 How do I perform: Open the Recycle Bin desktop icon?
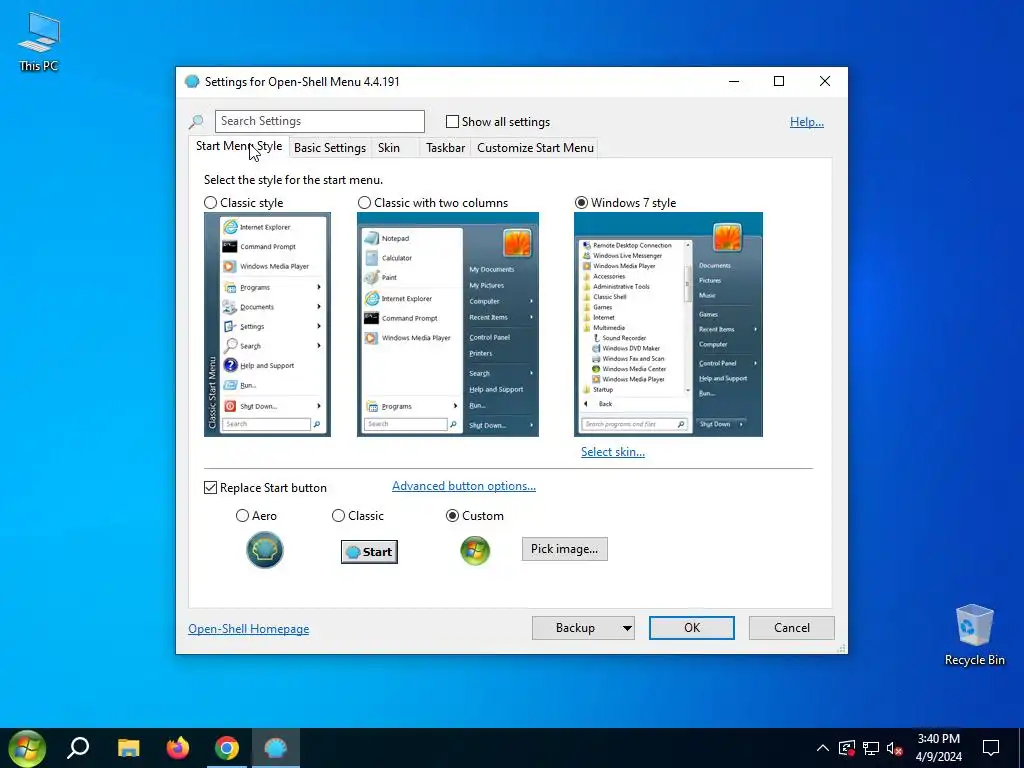974,635
